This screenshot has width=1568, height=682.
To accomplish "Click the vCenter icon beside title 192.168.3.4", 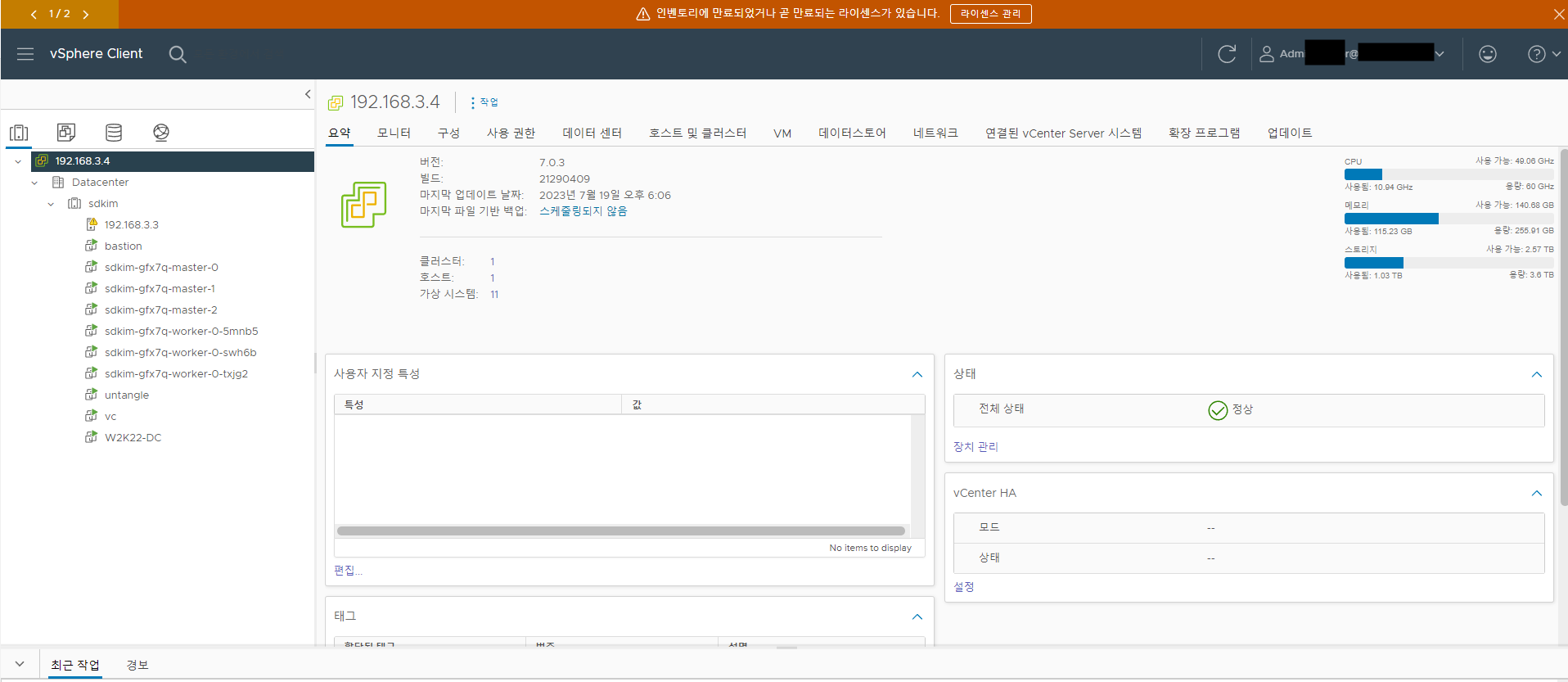I will click(x=336, y=103).
